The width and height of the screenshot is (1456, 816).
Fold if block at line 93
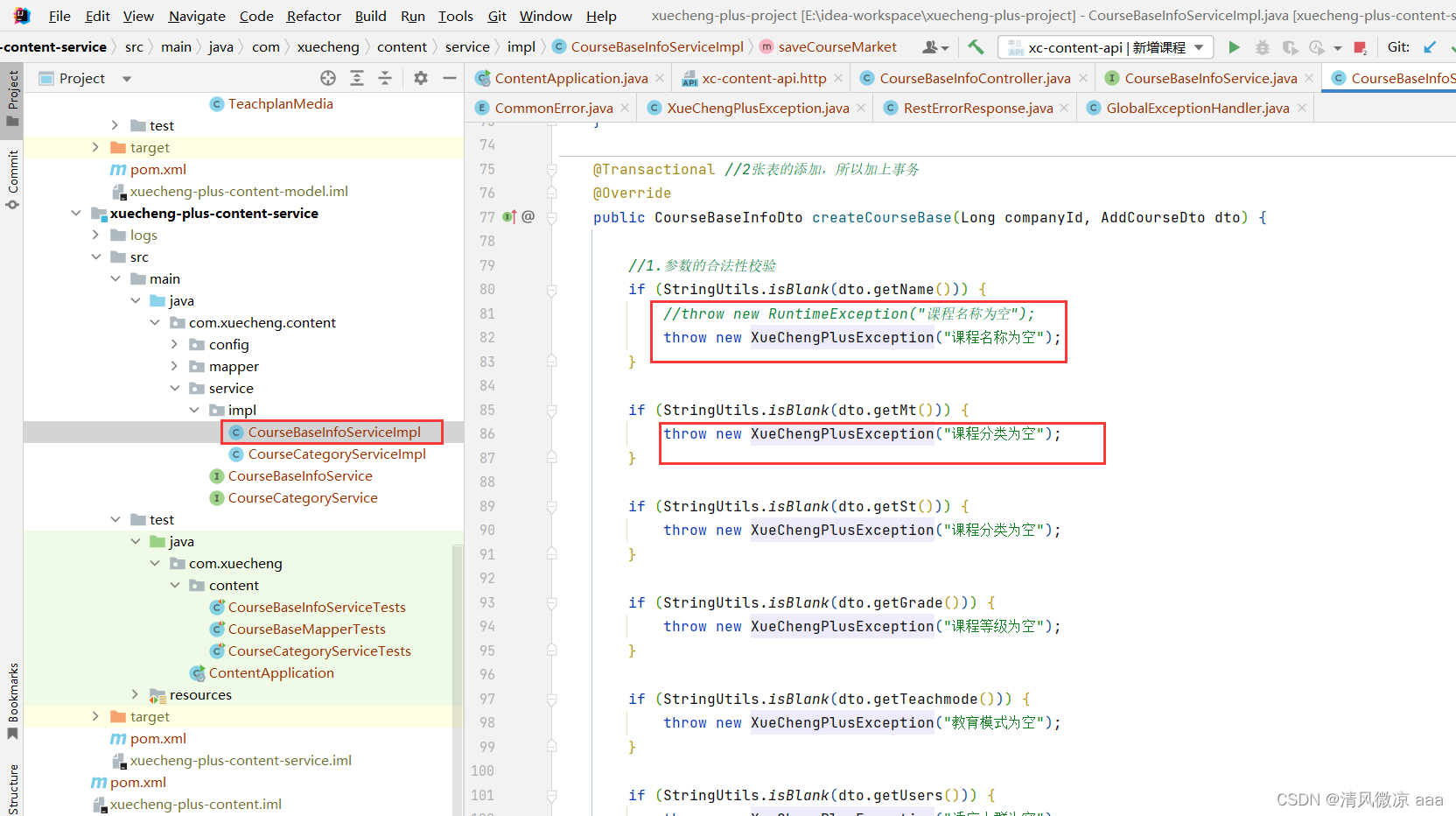coord(551,602)
